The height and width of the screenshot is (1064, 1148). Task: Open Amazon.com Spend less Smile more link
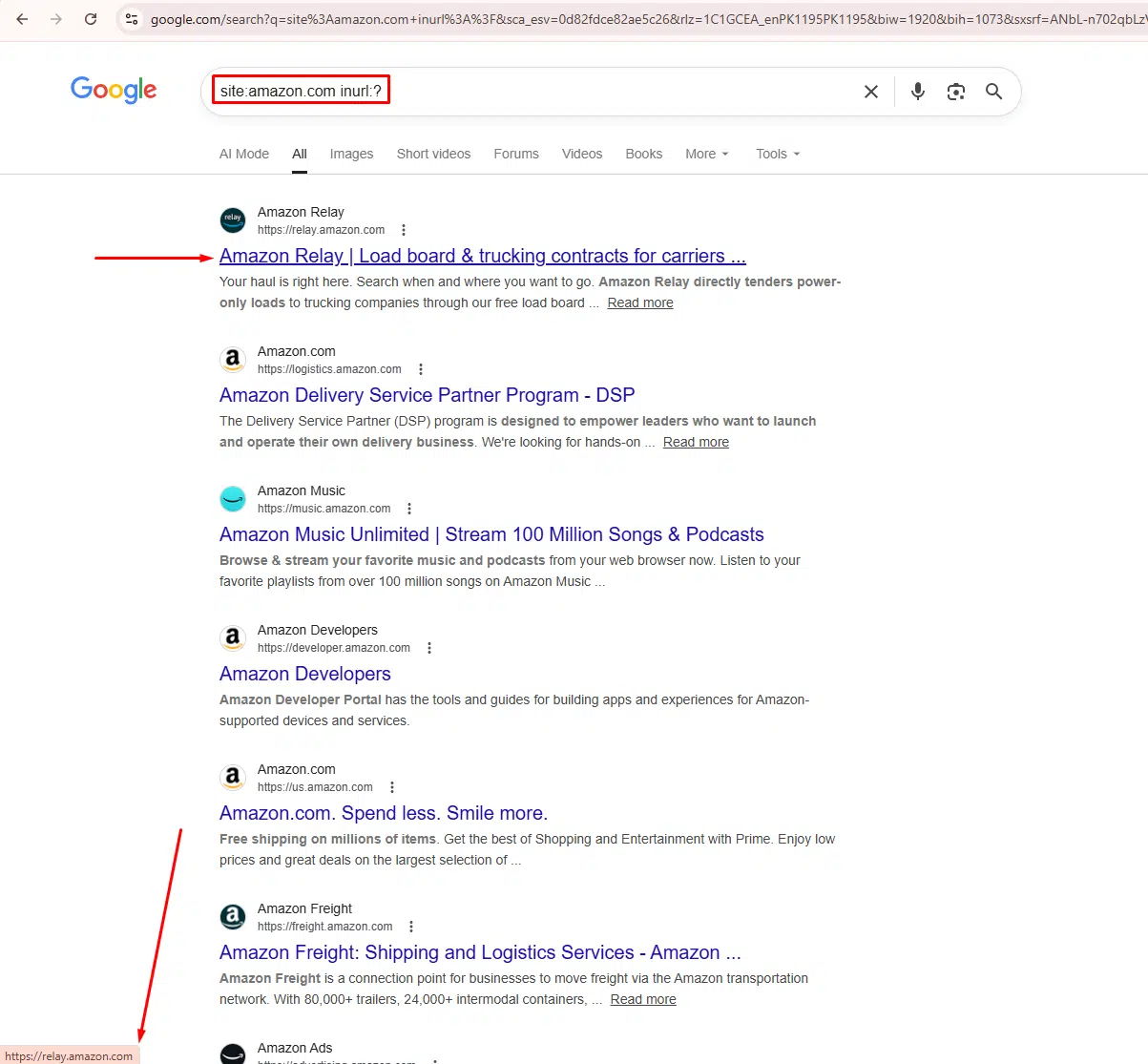point(384,813)
